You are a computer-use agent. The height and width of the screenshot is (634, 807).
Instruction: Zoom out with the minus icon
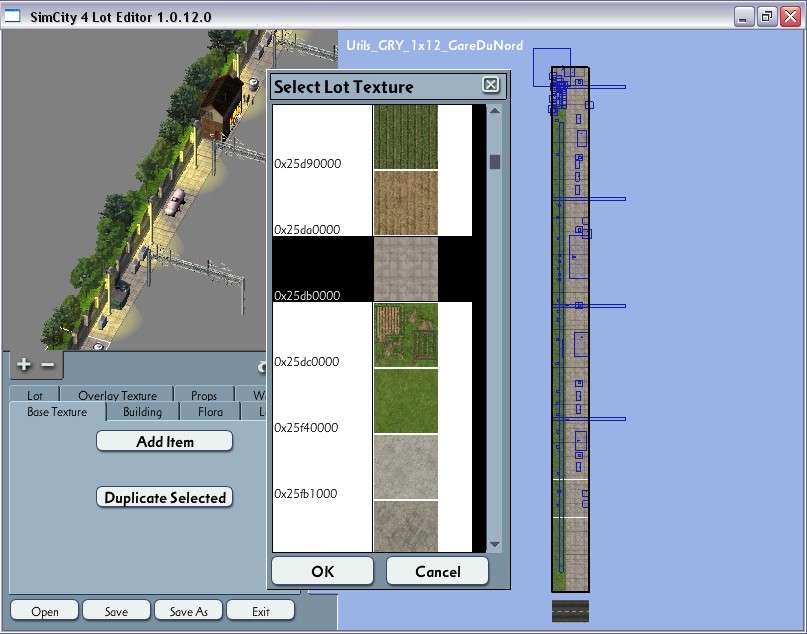pos(48,364)
